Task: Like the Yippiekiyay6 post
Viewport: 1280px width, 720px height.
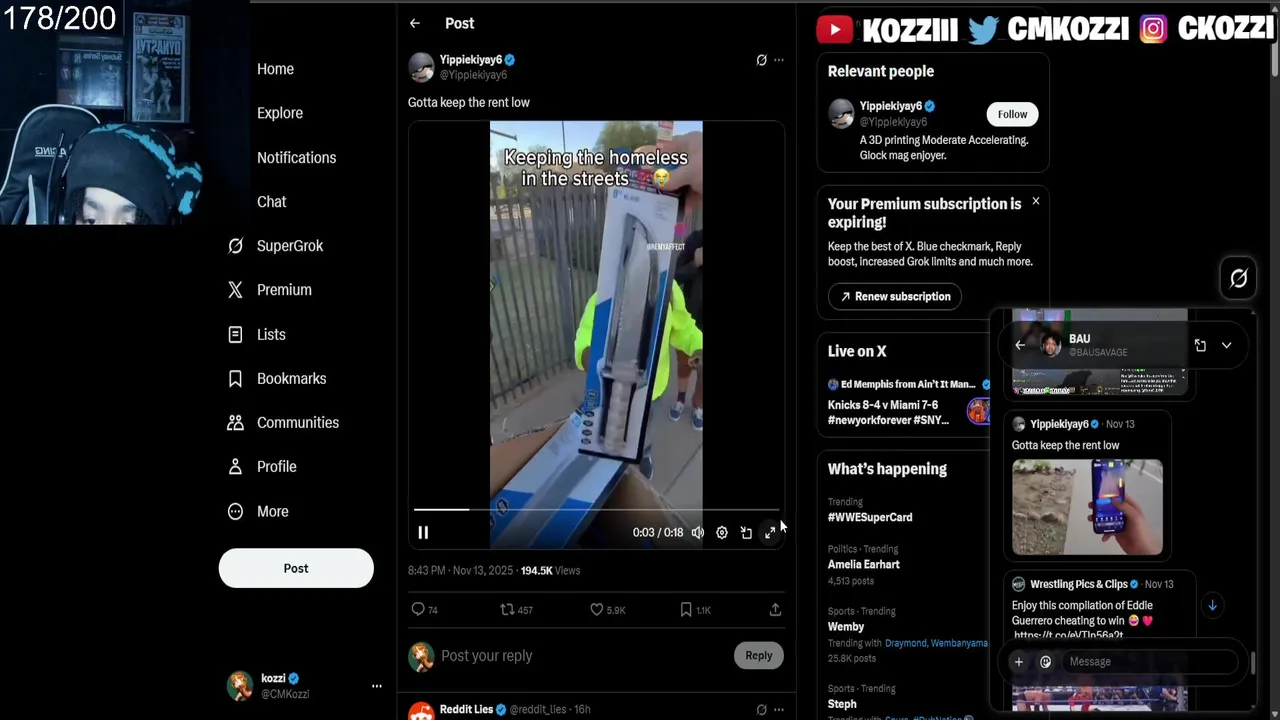Action: 608,610
